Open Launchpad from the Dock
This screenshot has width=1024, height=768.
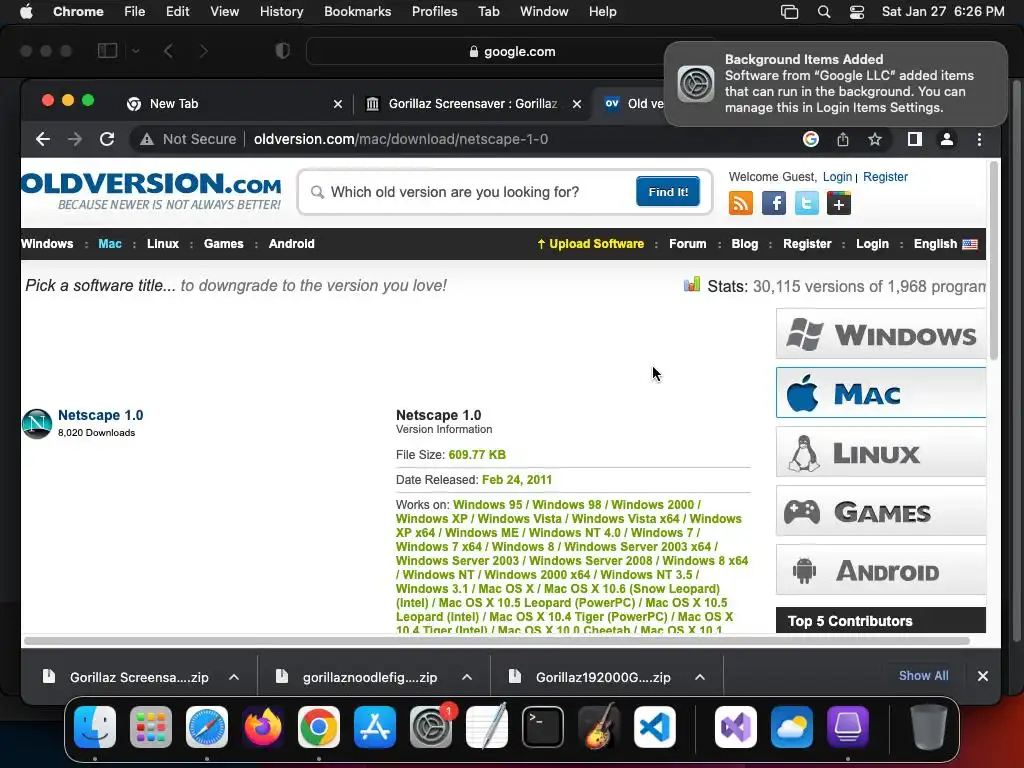click(x=151, y=727)
